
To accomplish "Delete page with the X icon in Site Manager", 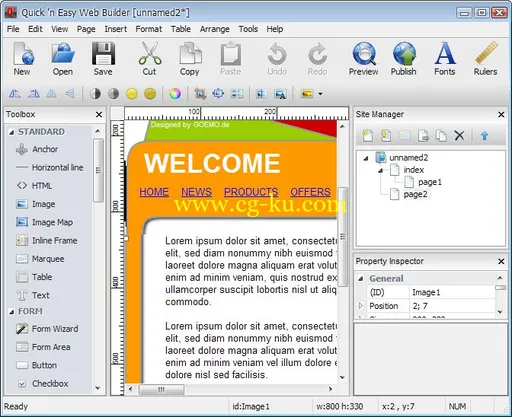I will (x=459, y=135).
